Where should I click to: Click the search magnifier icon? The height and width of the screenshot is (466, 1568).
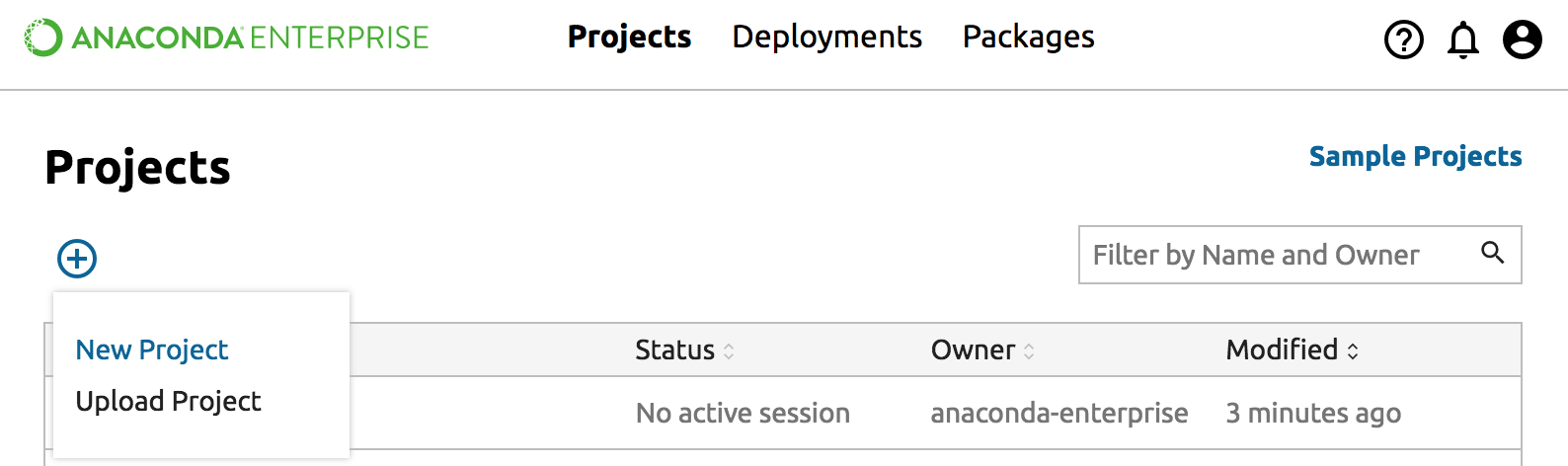1493,254
